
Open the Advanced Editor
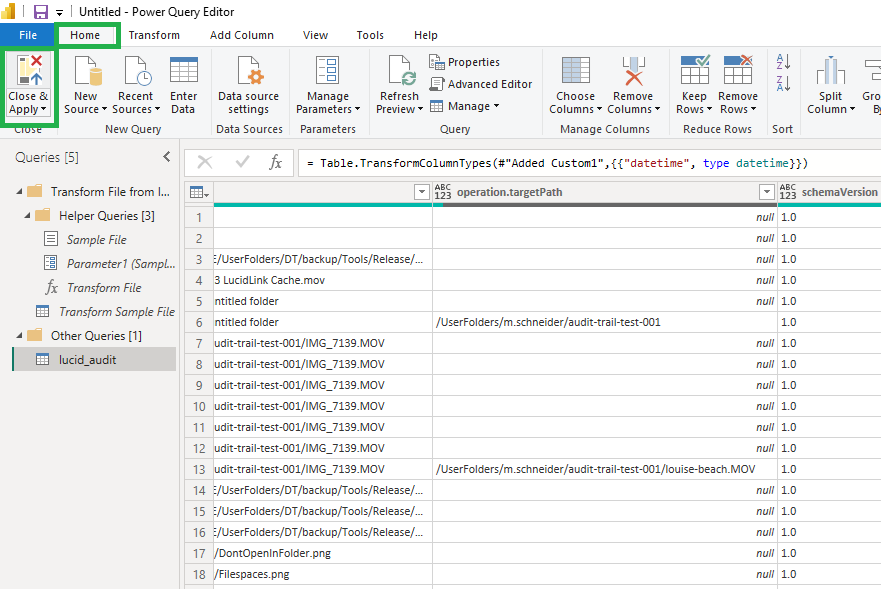481,84
